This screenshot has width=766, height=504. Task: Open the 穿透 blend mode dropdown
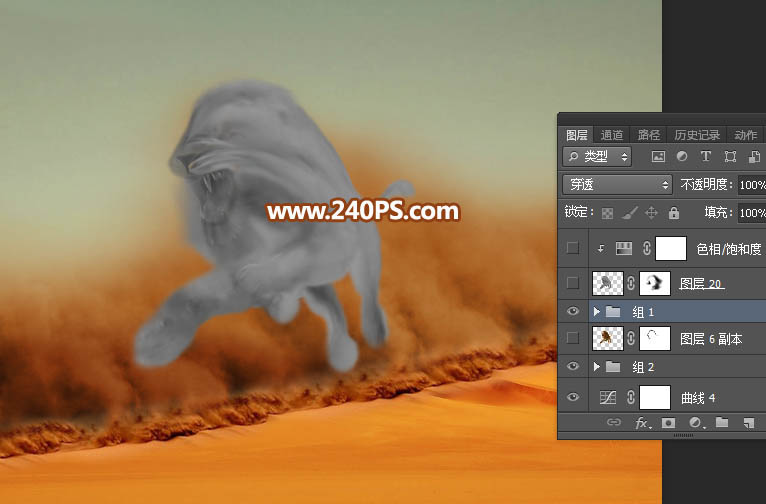pyautogui.click(x=617, y=185)
